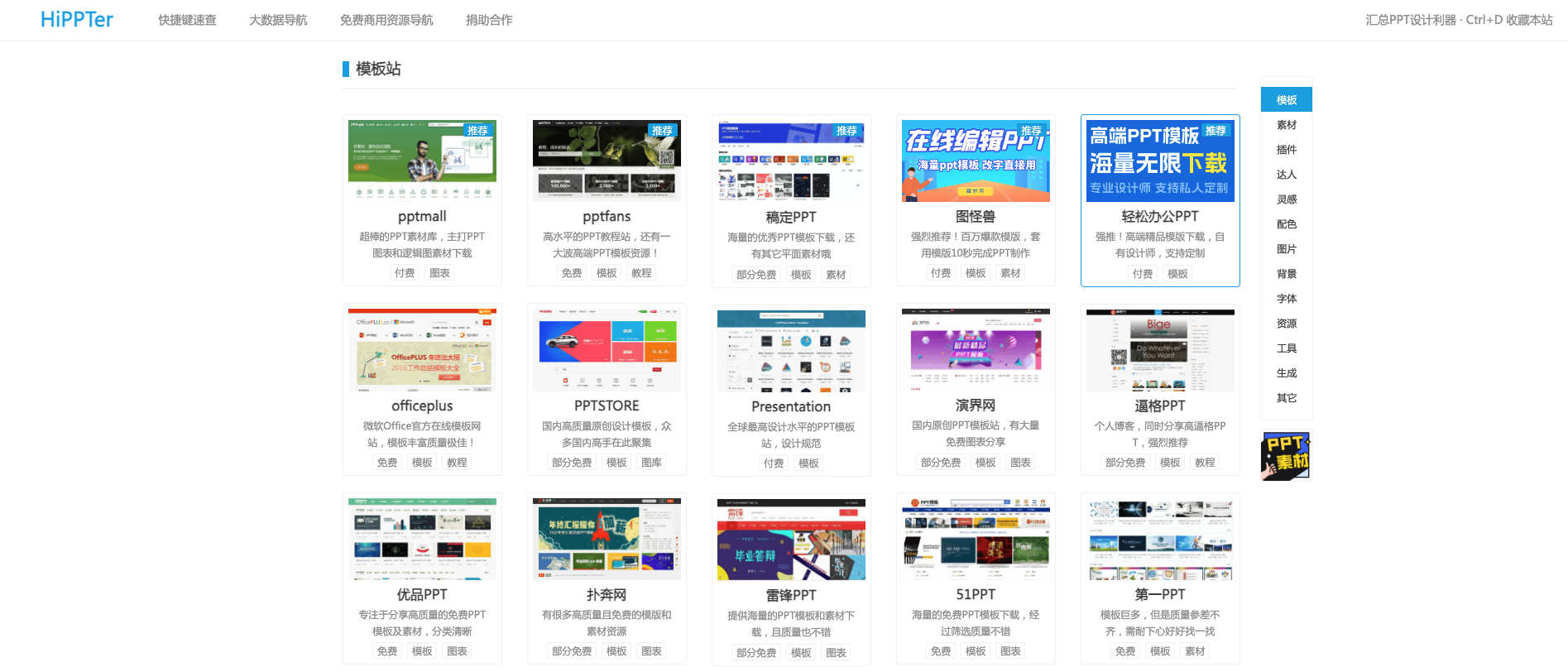Select 字体 in the side navigation
This screenshot has height=672, width=1568.
(1287, 299)
